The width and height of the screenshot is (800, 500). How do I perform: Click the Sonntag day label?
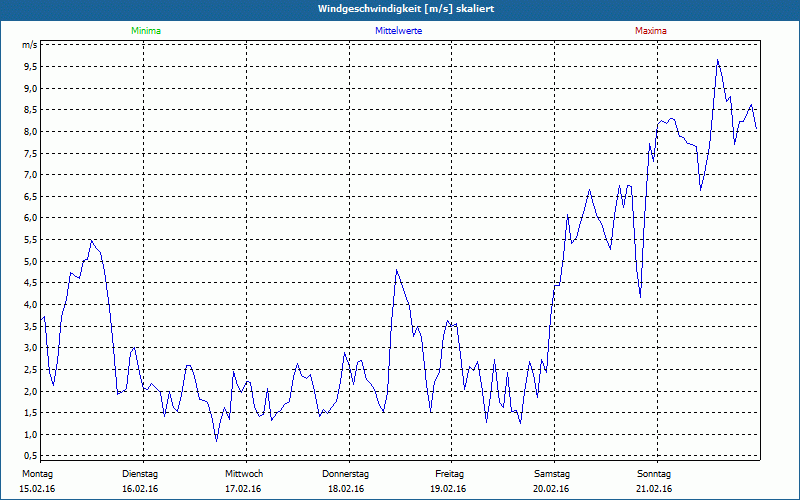[x=654, y=474]
